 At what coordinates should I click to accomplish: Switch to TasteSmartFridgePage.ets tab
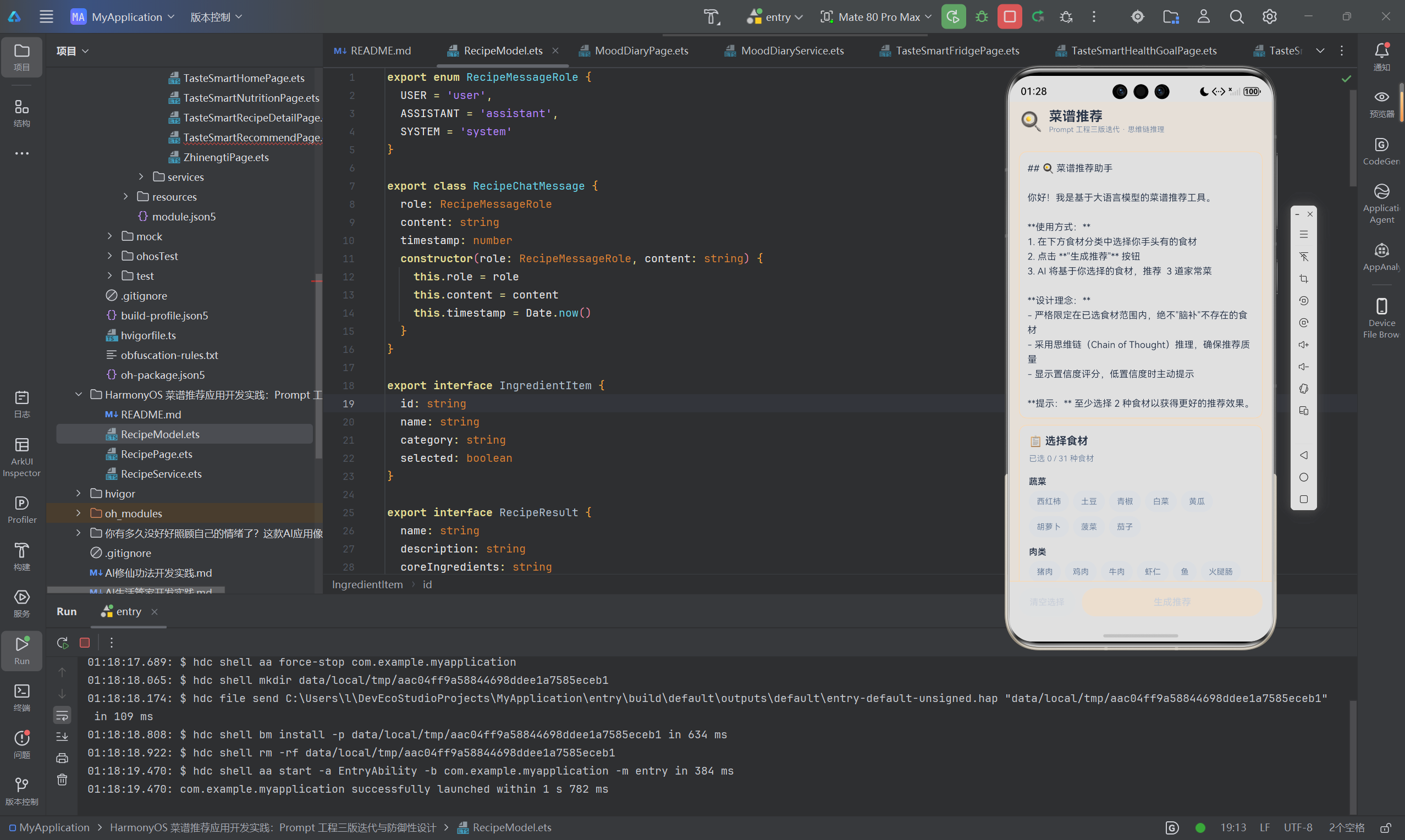point(950,51)
